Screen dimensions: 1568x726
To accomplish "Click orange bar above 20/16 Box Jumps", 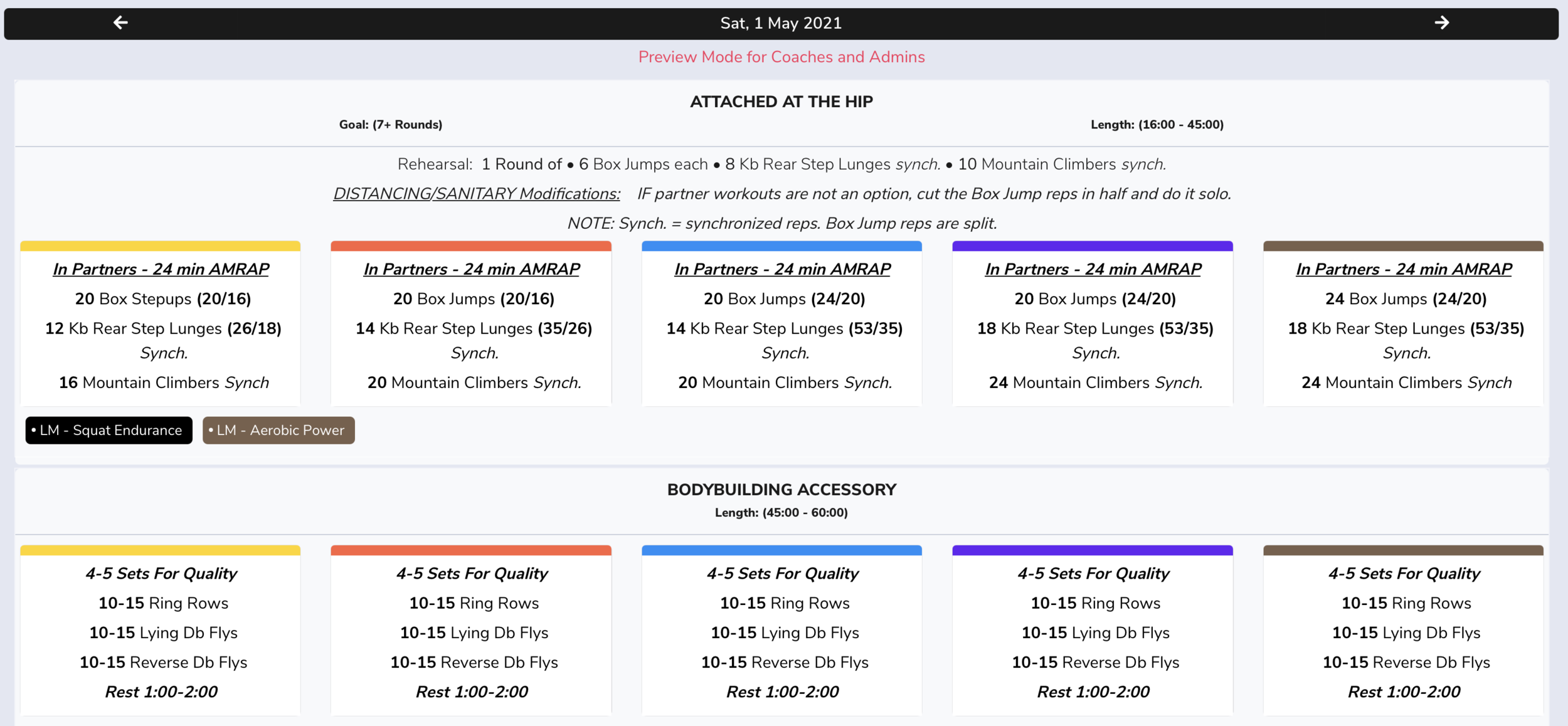I will tap(470, 246).
